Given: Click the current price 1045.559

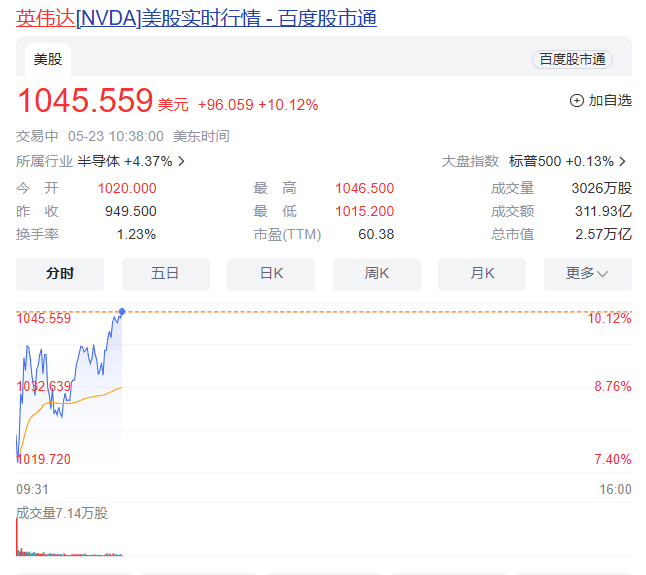Looking at the screenshot, I should 85,101.
